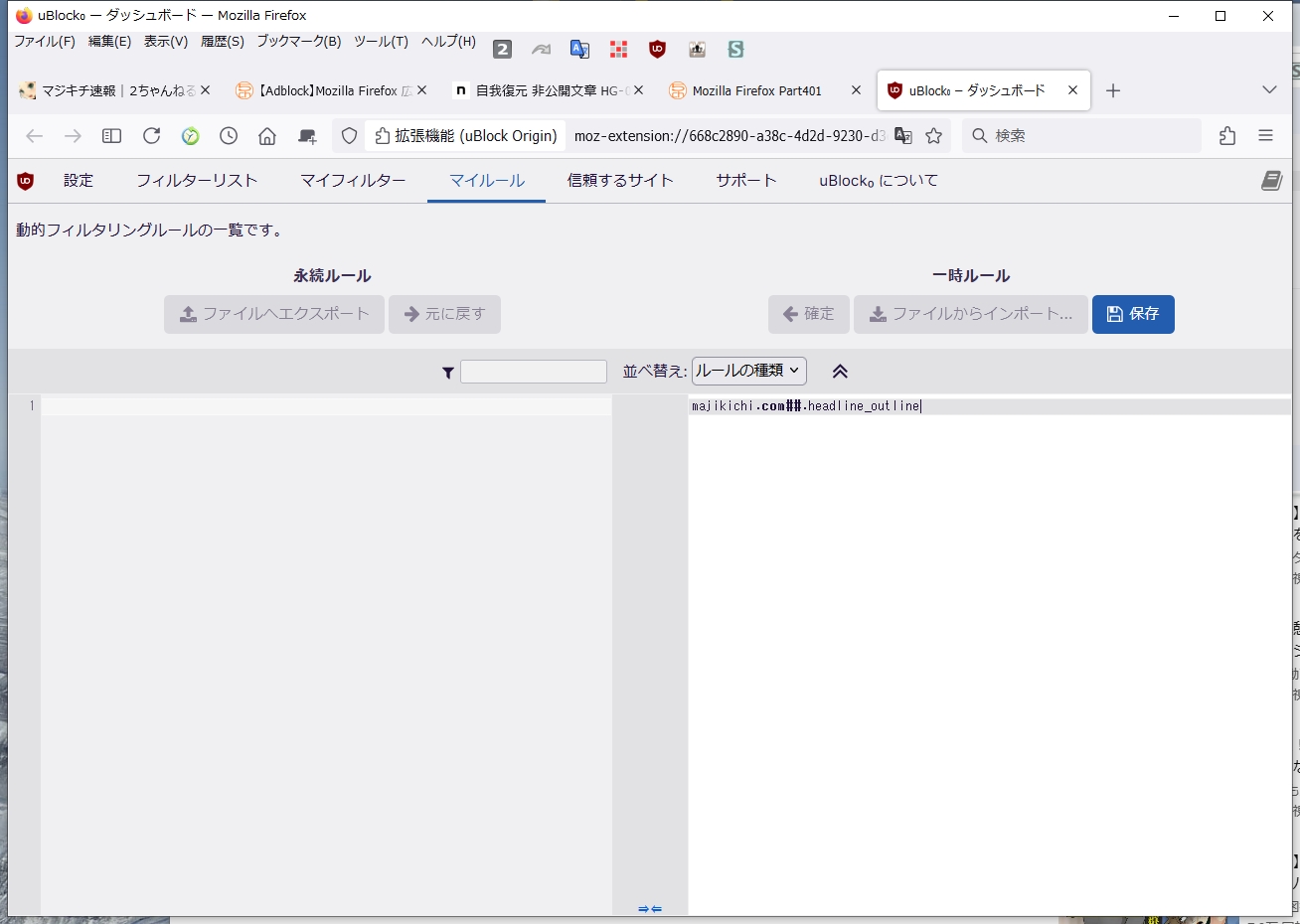Click the translate page icon in address bar

coord(903,136)
